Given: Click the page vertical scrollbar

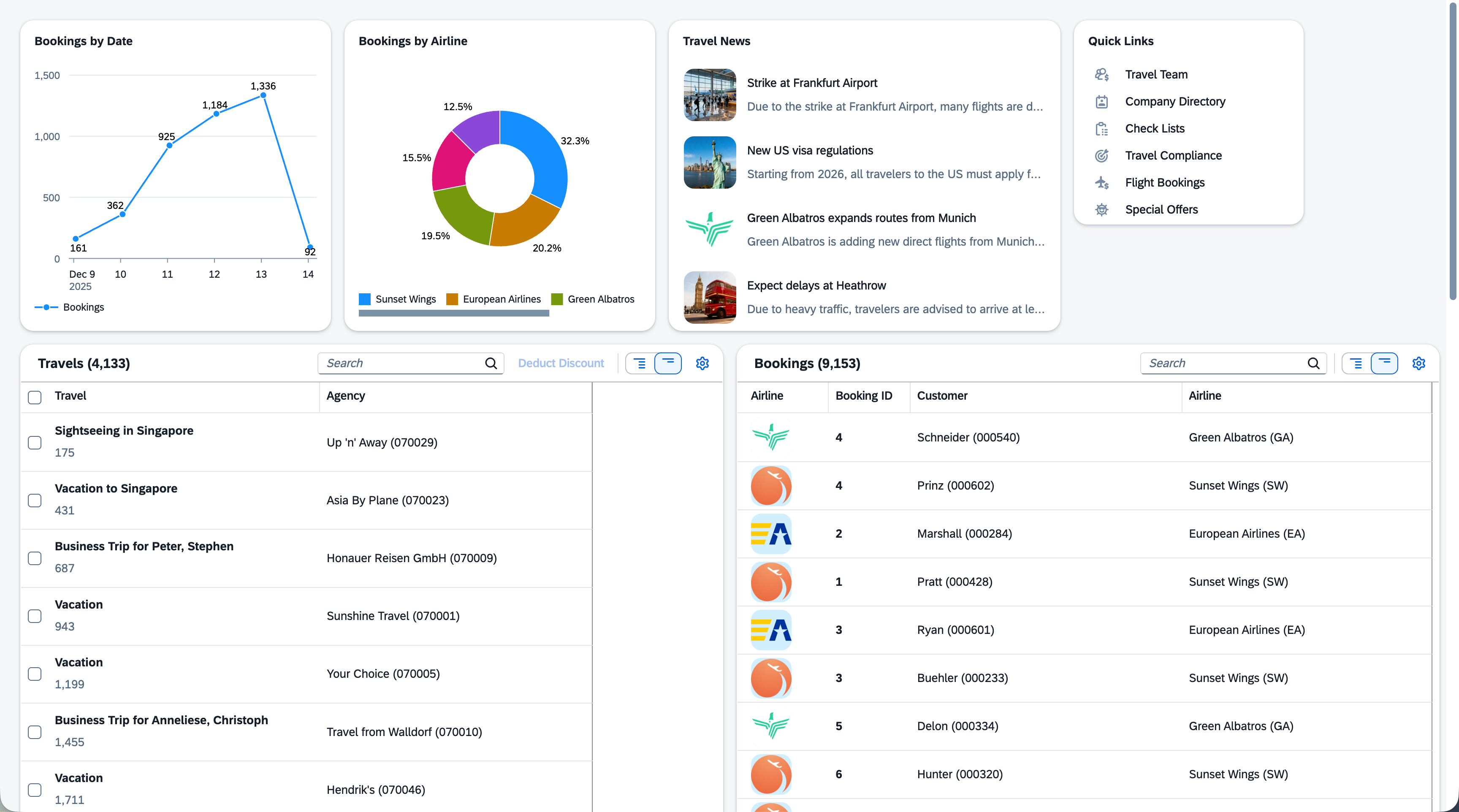Looking at the screenshot, I should coord(1454,151).
